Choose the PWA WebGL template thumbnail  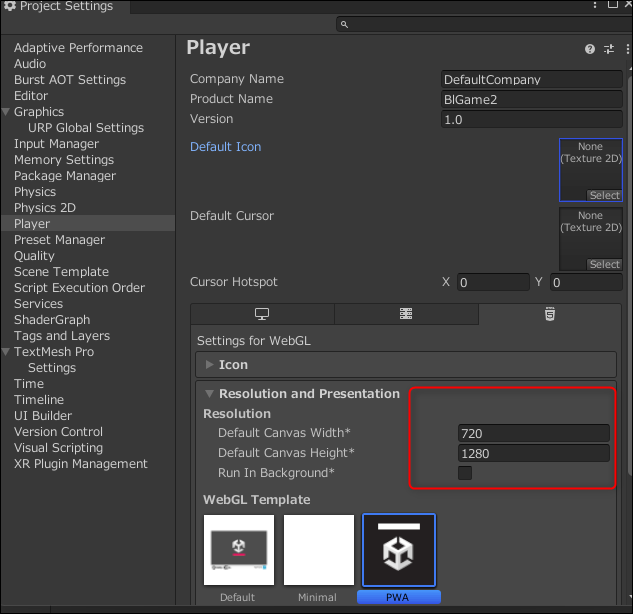tap(399, 550)
